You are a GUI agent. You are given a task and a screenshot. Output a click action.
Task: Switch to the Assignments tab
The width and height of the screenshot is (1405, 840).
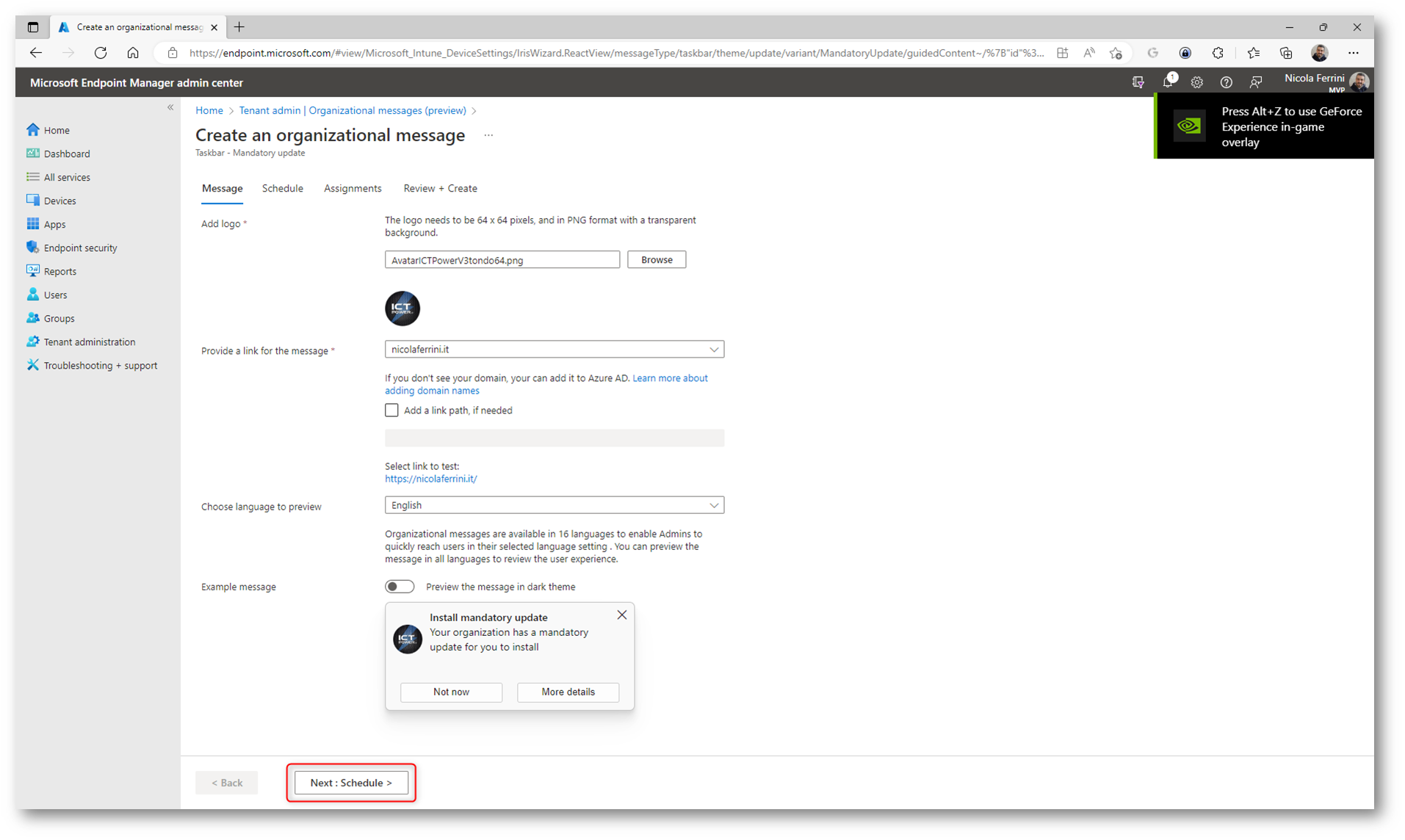click(x=353, y=189)
